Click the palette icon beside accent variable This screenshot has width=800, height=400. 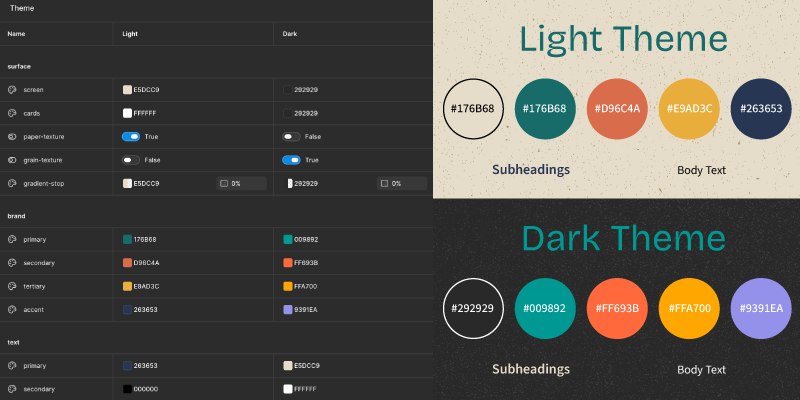click(x=12, y=310)
